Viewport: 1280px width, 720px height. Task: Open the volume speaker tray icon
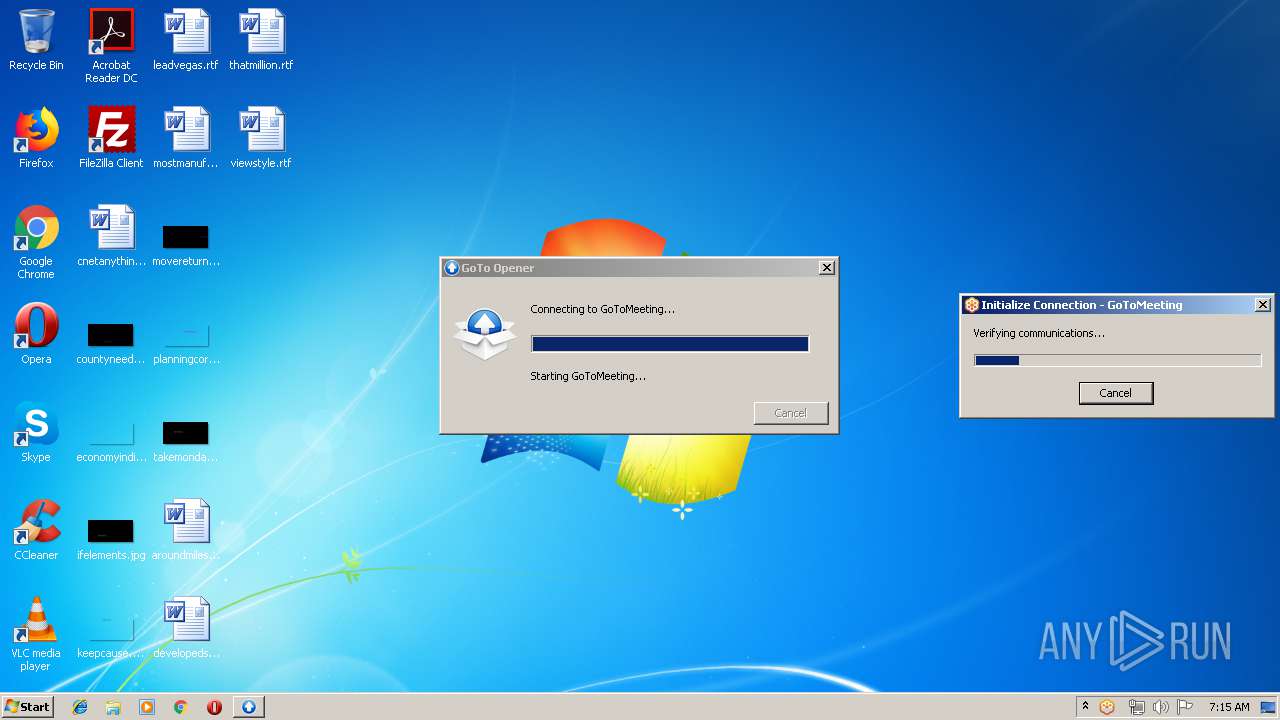[1160, 707]
